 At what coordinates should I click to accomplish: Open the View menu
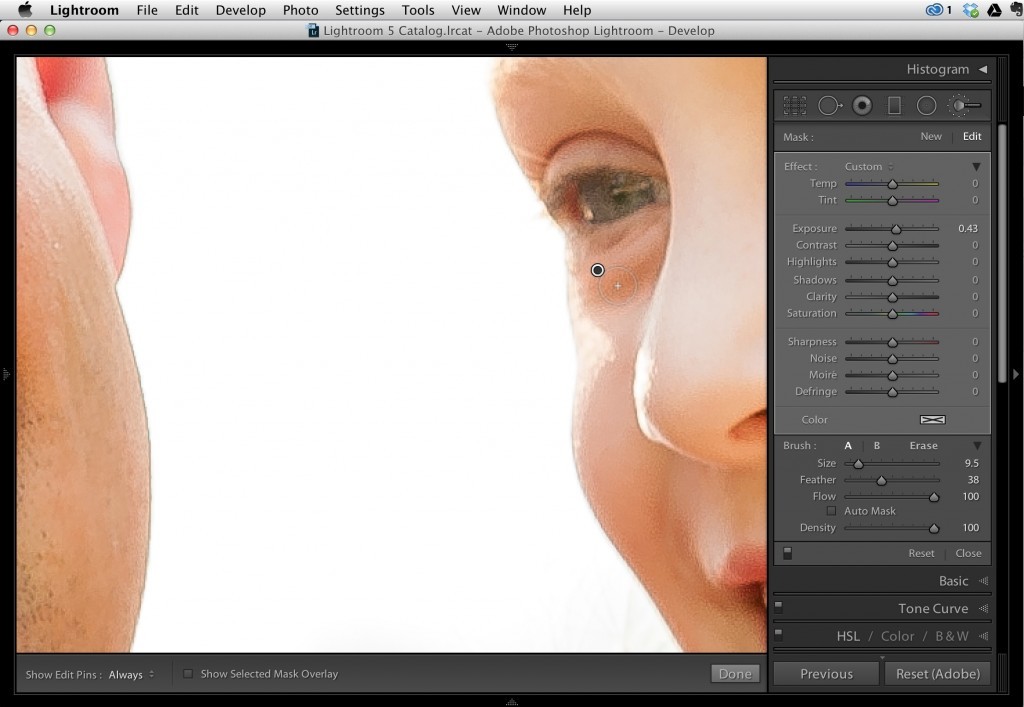pos(466,10)
